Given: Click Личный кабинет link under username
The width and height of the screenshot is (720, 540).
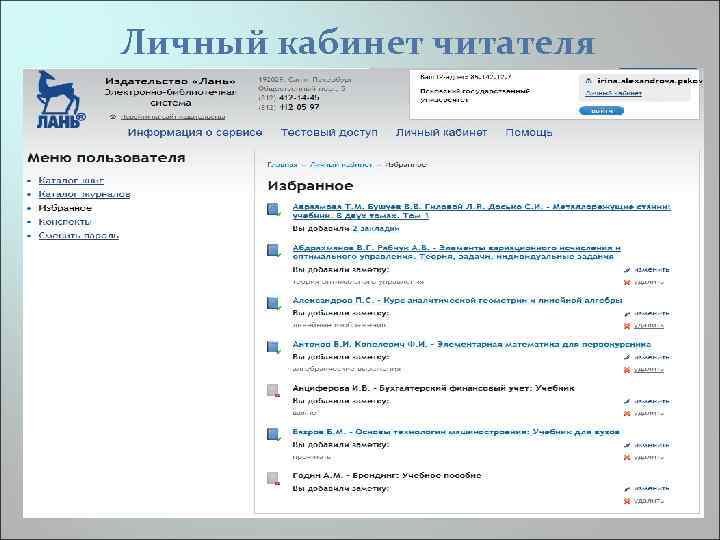Looking at the screenshot, I should (x=613, y=93).
